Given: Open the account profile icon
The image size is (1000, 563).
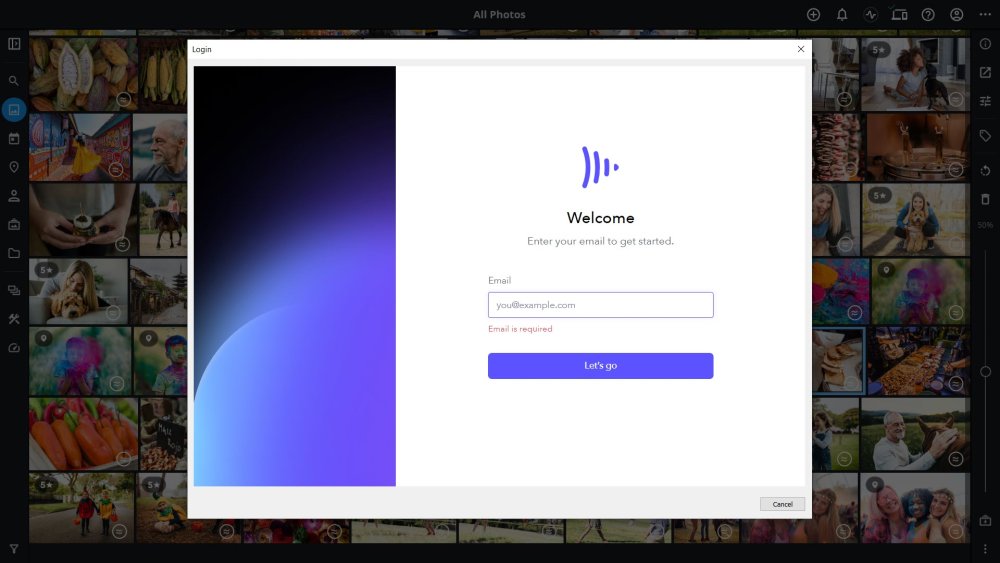Looking at the screenshot, I should pyautogui.click(x=957, y=15).
